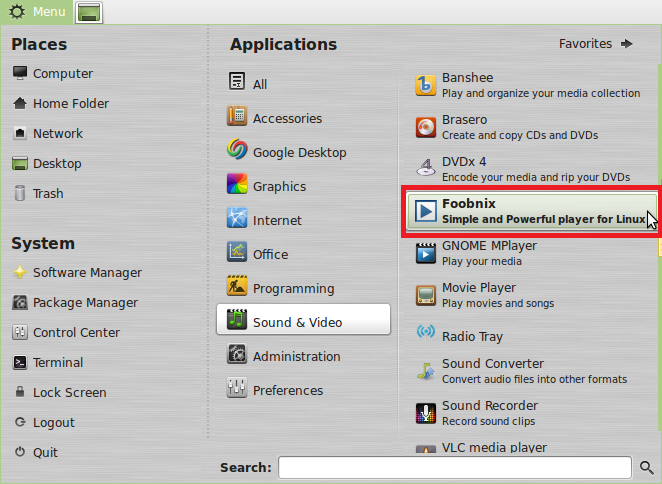Launch Sound Converter icon
Image resolution: width=662 pixels, height=484 pixels.
(x=426, y=371)
